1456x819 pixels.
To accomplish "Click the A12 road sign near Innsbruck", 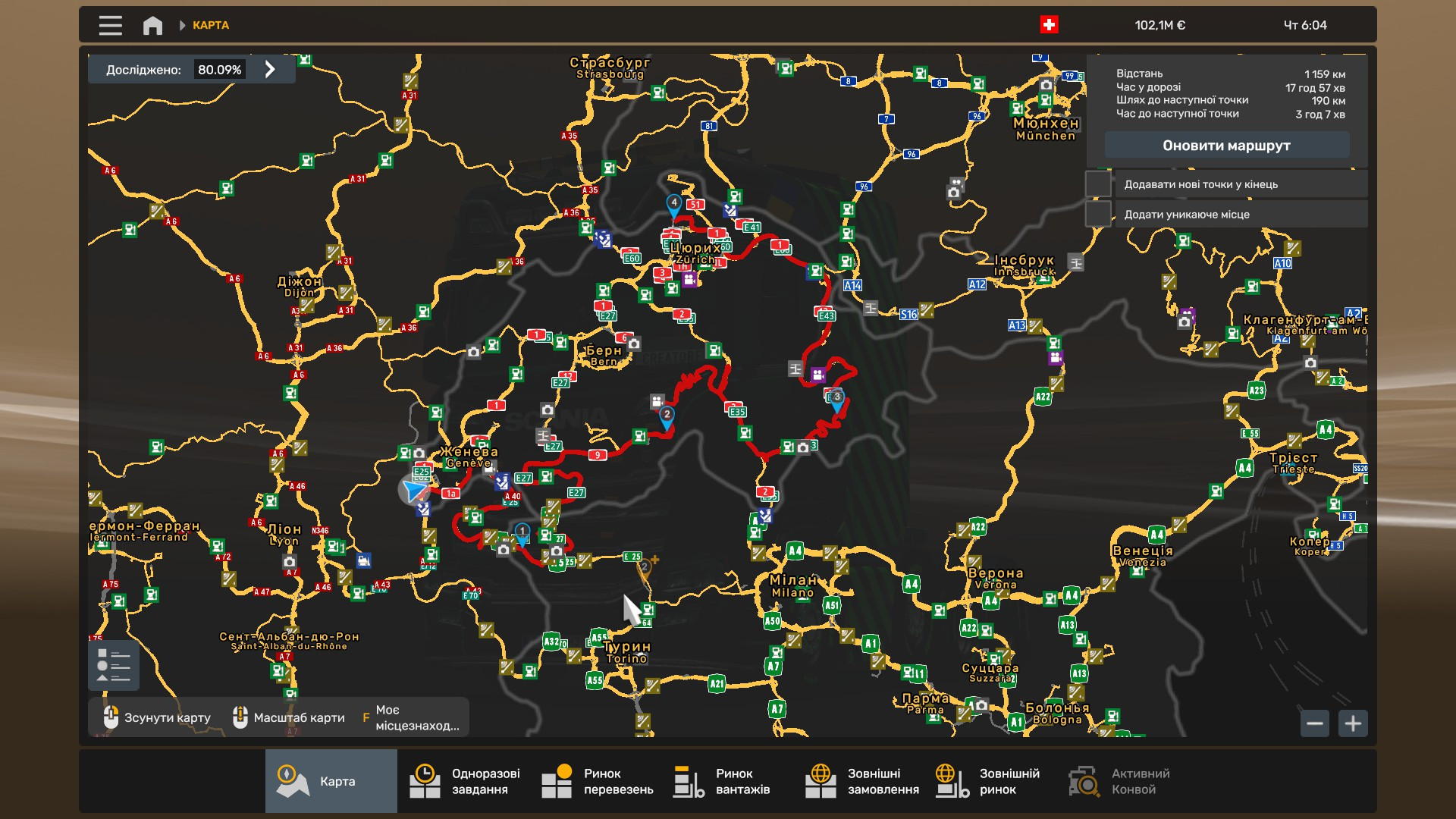I will (977, 284).
